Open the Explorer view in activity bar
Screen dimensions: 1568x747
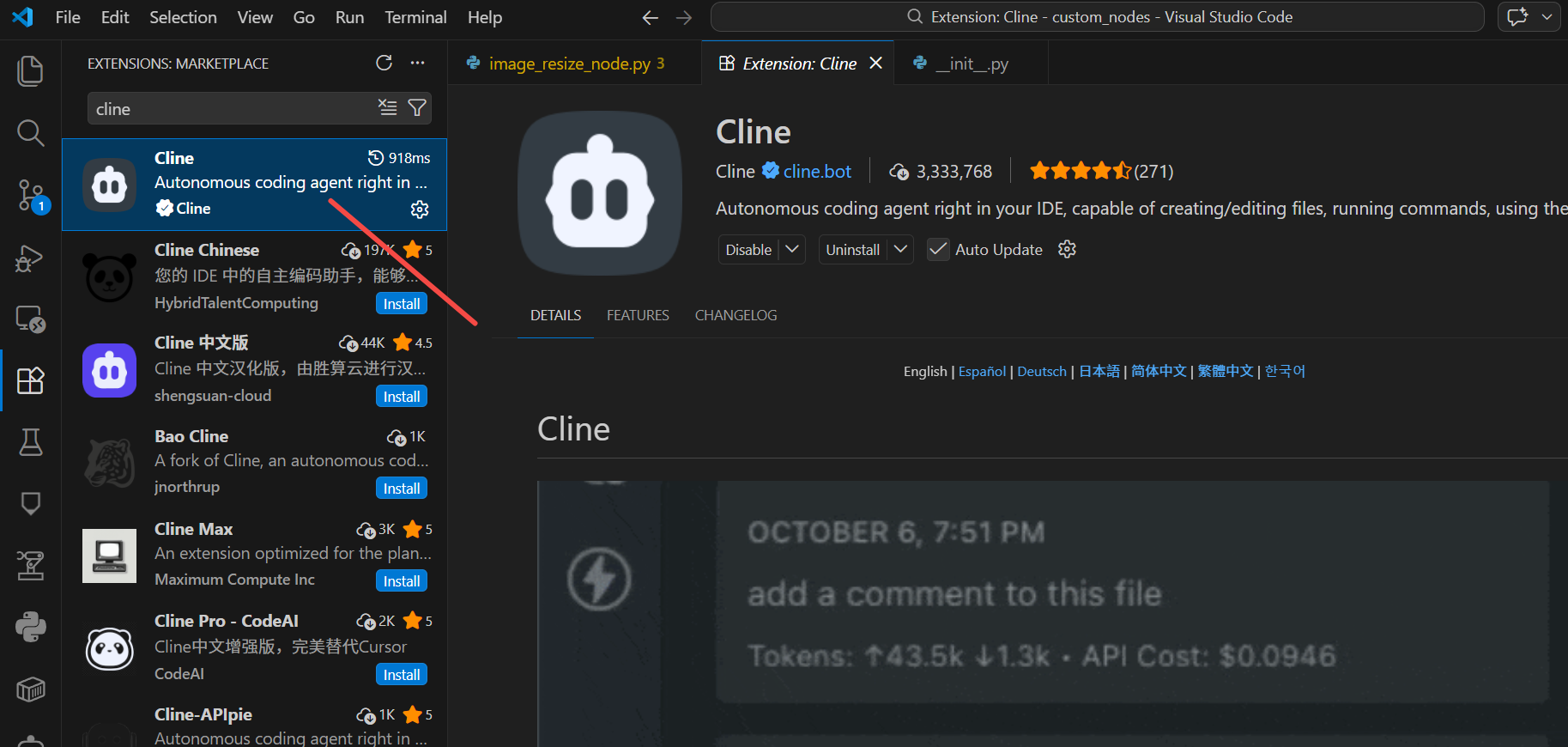(30, 71)
